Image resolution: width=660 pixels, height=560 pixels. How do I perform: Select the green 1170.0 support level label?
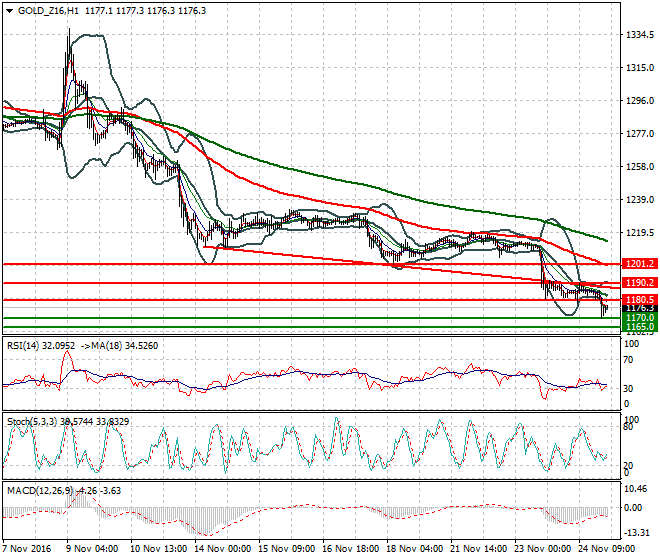[640, 317]
